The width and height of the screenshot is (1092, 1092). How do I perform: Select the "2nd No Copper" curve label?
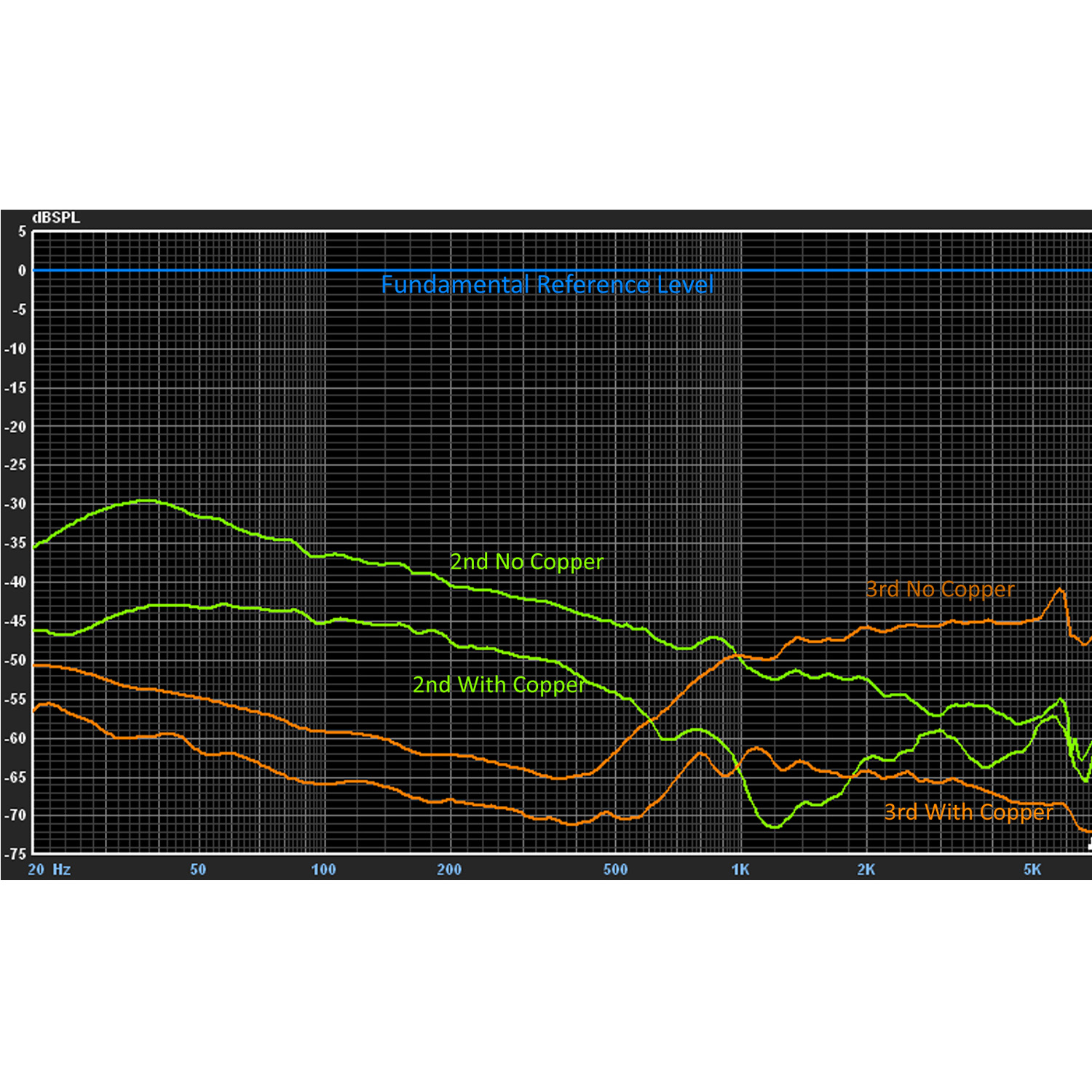click(x=526, y=562)
